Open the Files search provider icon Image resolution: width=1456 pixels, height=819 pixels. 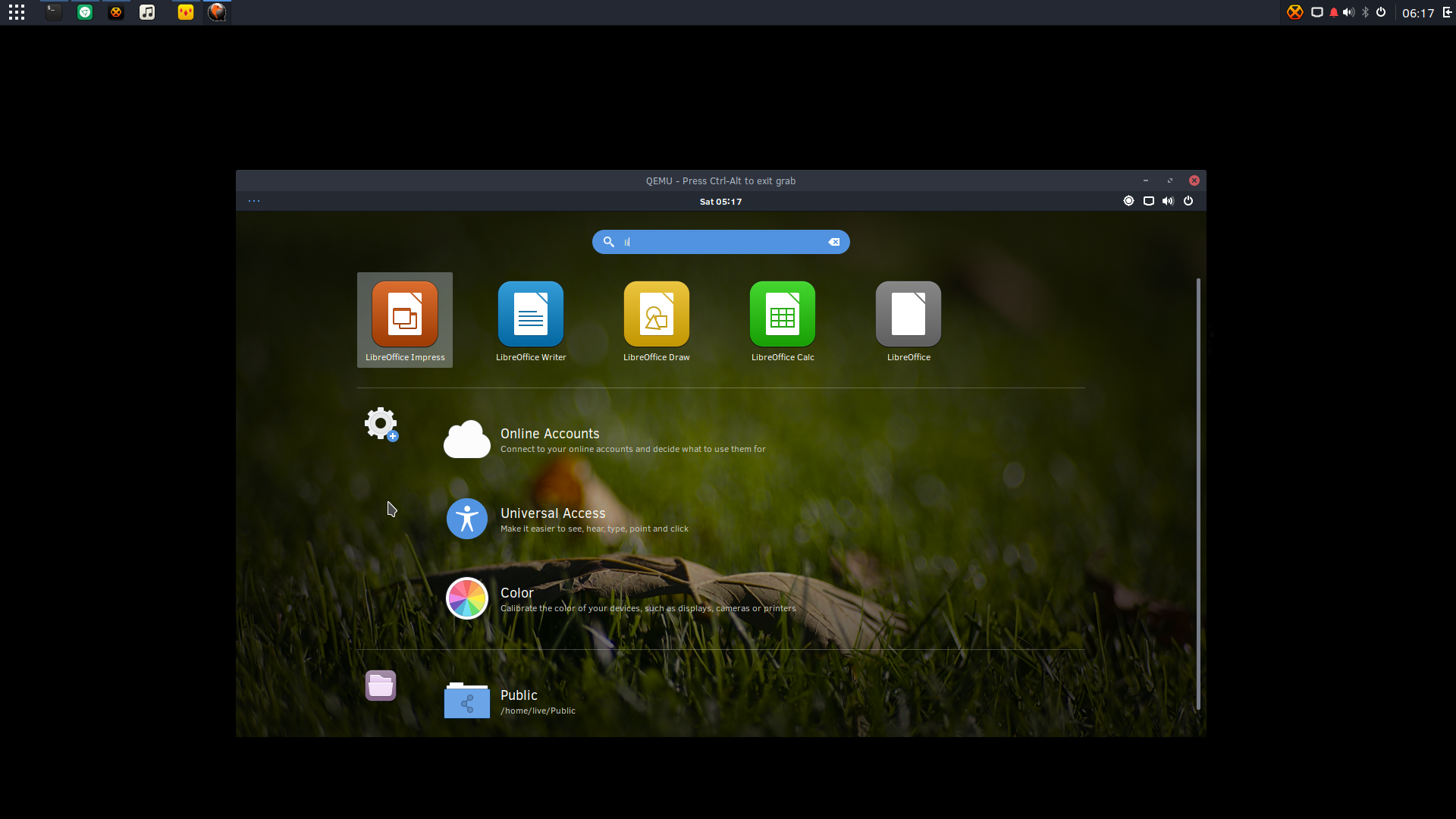[381, 686]
